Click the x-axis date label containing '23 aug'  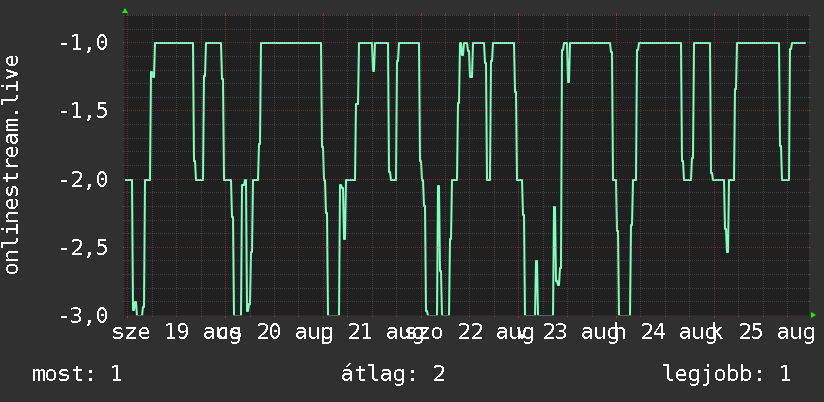pos(571,333)
